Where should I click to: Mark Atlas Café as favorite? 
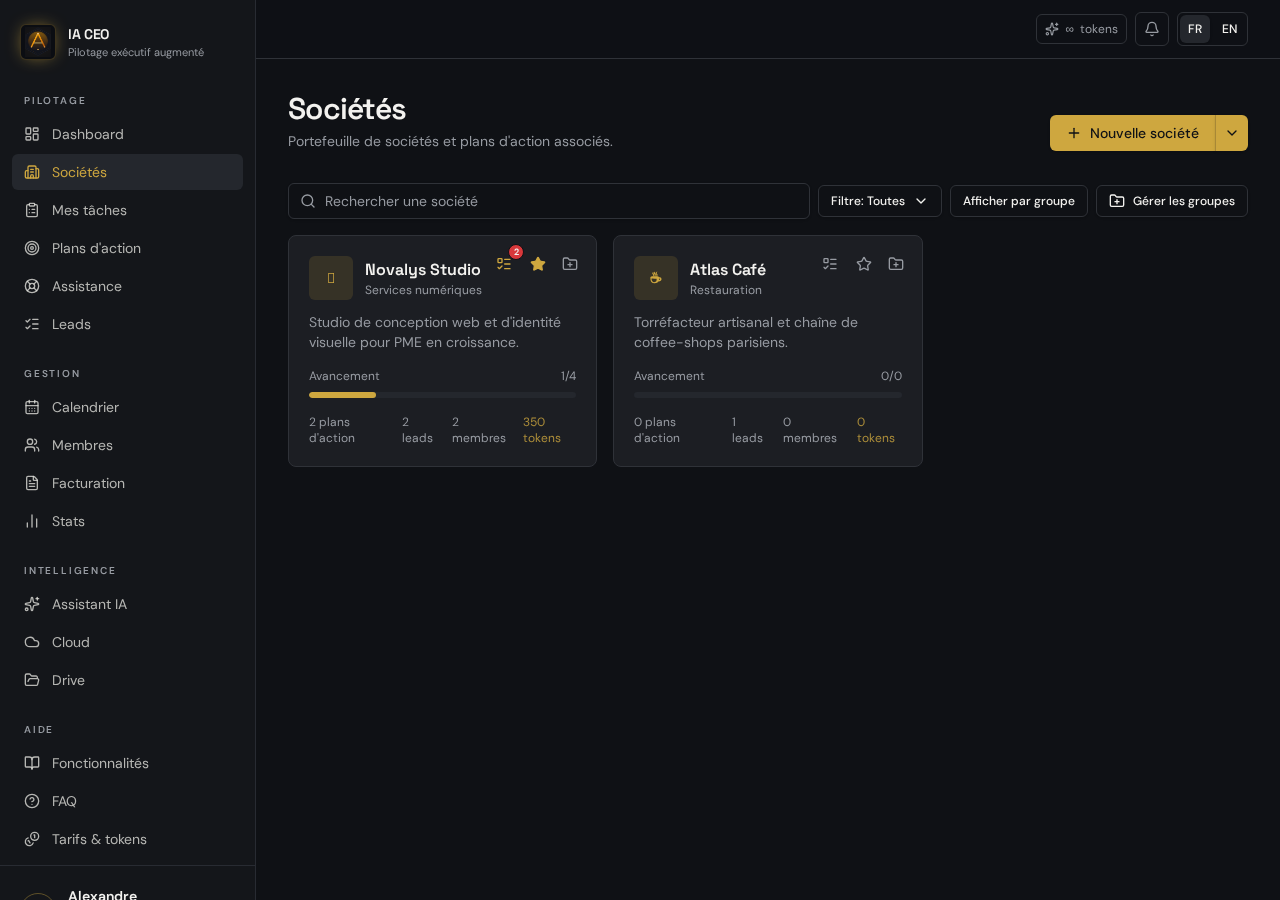tap(864, 264)
